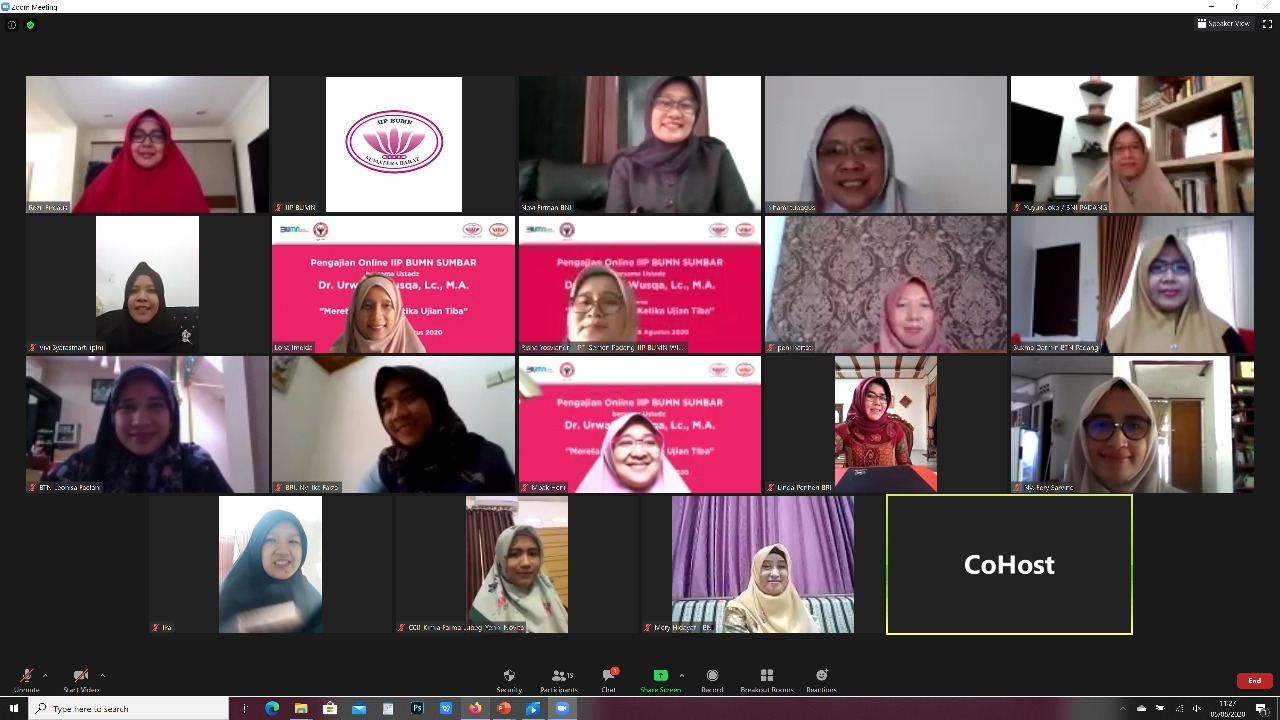Open the Reactions menu

pyautogui.click(x=821, y=680)
